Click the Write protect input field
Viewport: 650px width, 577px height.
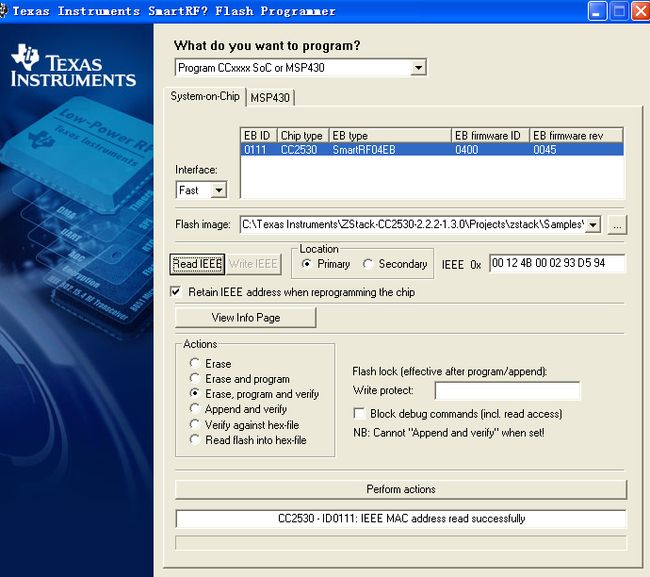pos(507,391)
